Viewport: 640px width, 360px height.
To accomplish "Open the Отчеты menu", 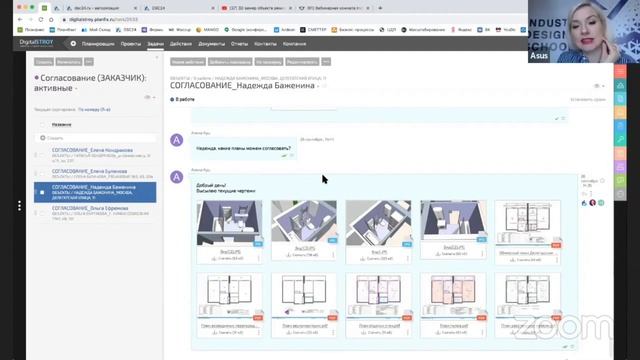I will coord(239,44).
